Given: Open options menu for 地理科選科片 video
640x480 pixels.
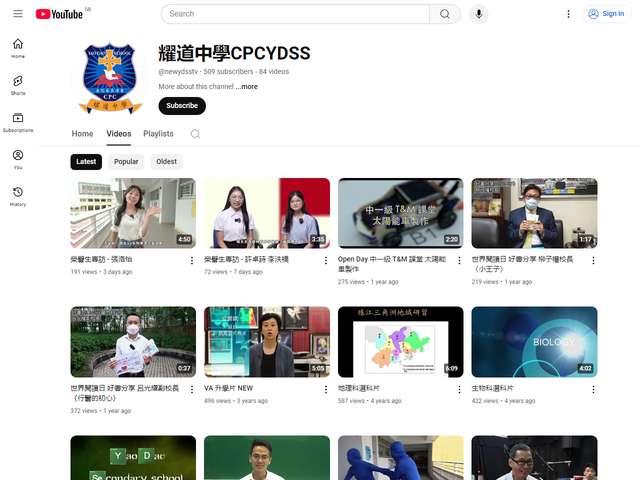Looking at the screenshot, I should point(459,390).
